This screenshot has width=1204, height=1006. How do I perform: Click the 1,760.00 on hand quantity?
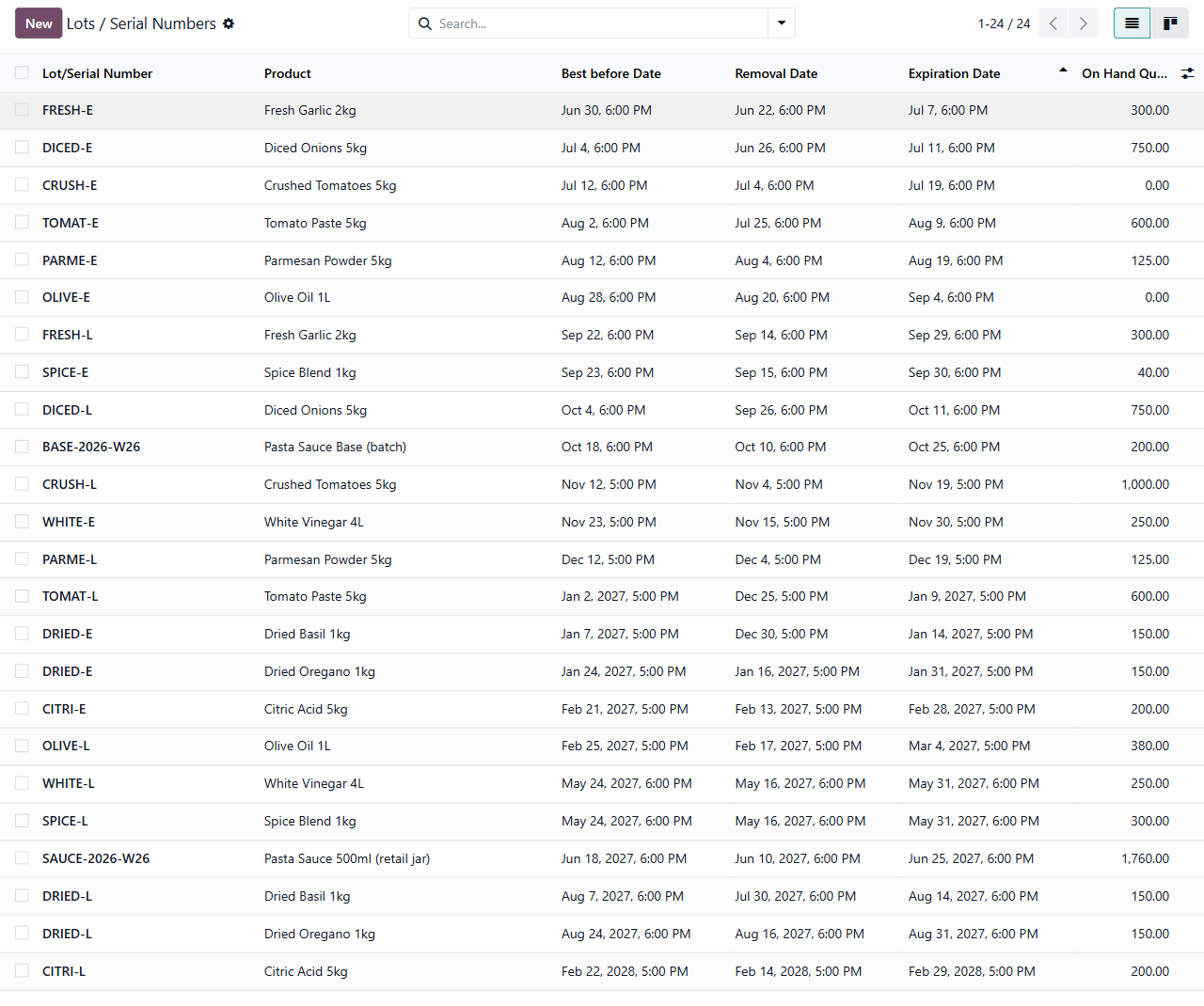point(1145,858)
